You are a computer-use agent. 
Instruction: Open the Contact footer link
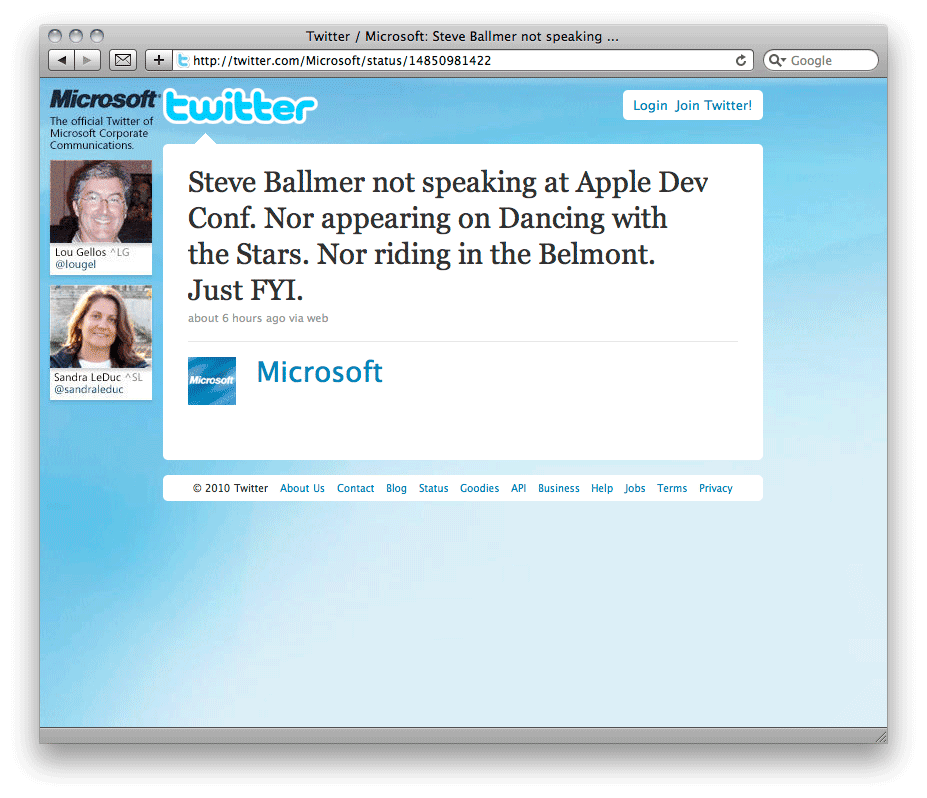pyautogui.click(x=355, y=488)
